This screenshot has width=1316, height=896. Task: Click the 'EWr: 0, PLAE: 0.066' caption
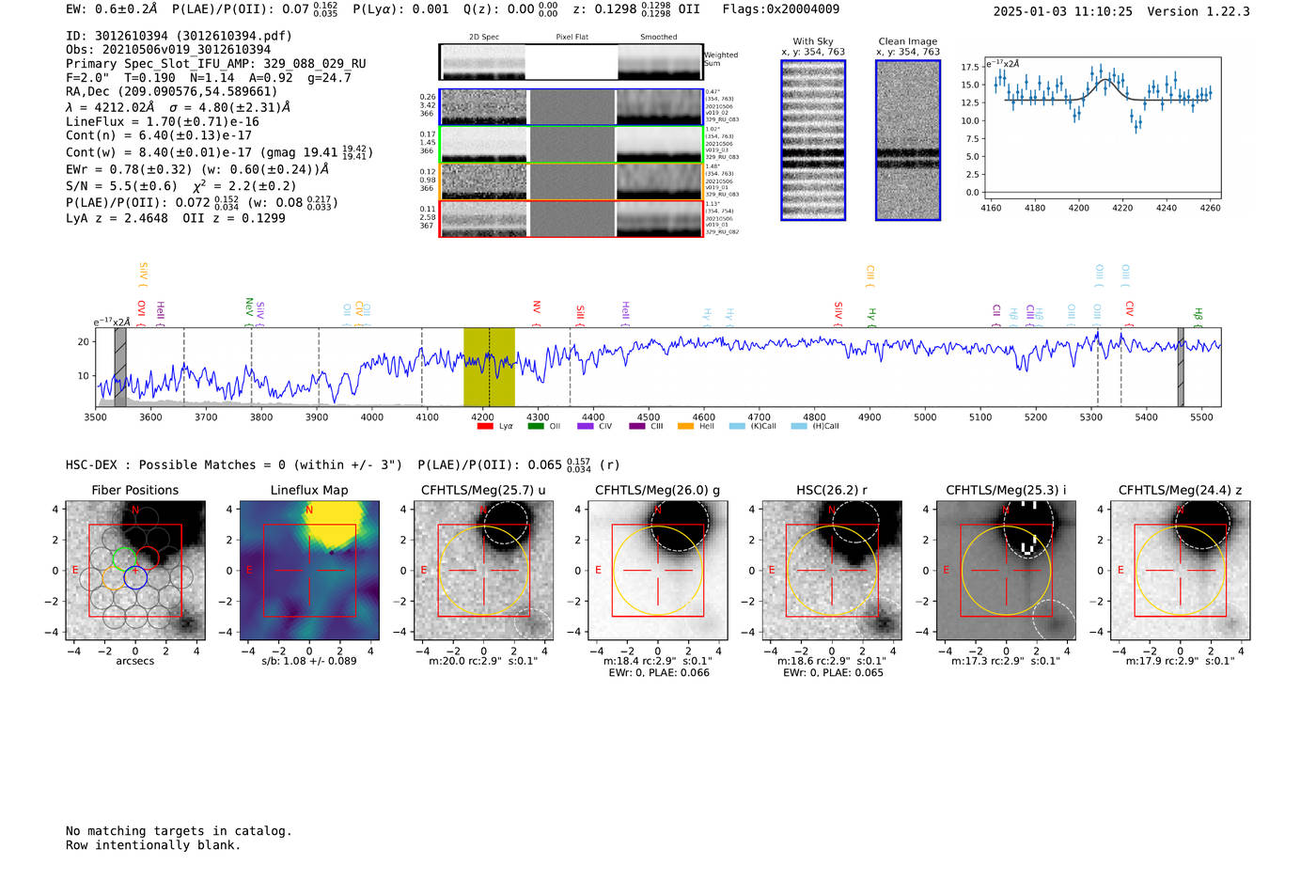659,673
